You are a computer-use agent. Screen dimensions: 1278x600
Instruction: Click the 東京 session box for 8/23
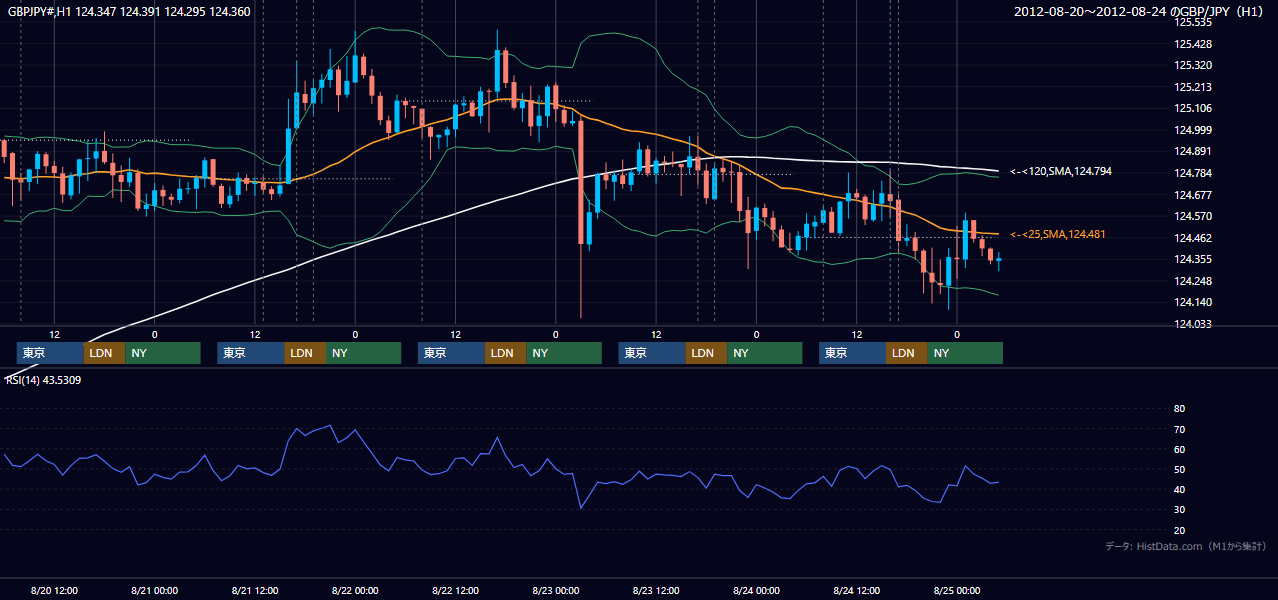(652, 353)
